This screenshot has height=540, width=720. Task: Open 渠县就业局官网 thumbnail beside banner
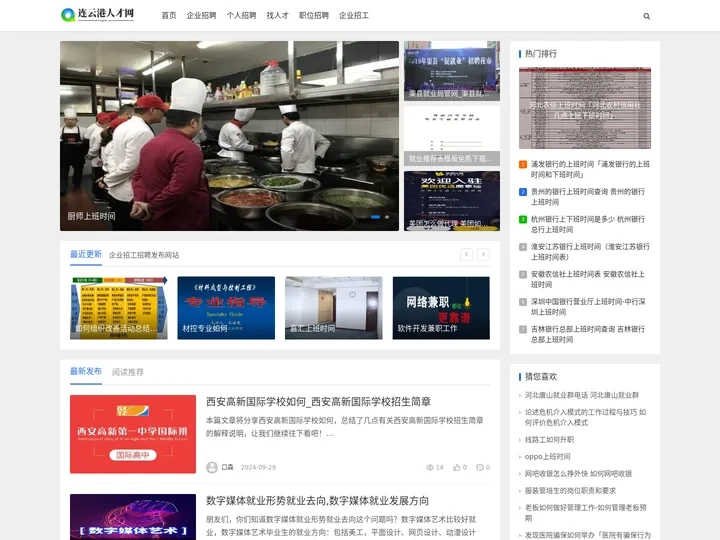point(452,71)
